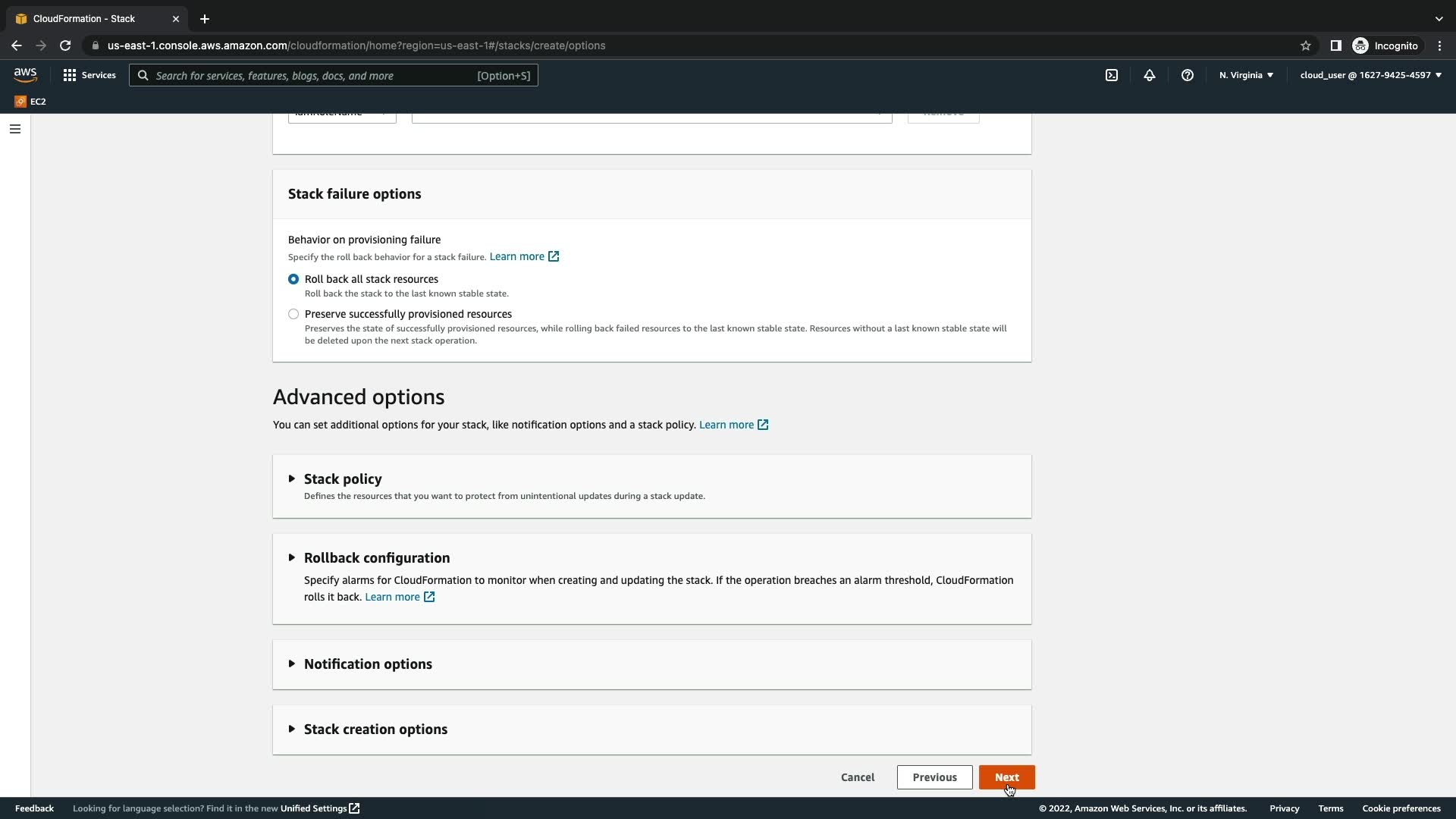The width and height of the screenshot is (1456, 819).
Task: Click the AWS logo home icon
Action: point(25,74)
